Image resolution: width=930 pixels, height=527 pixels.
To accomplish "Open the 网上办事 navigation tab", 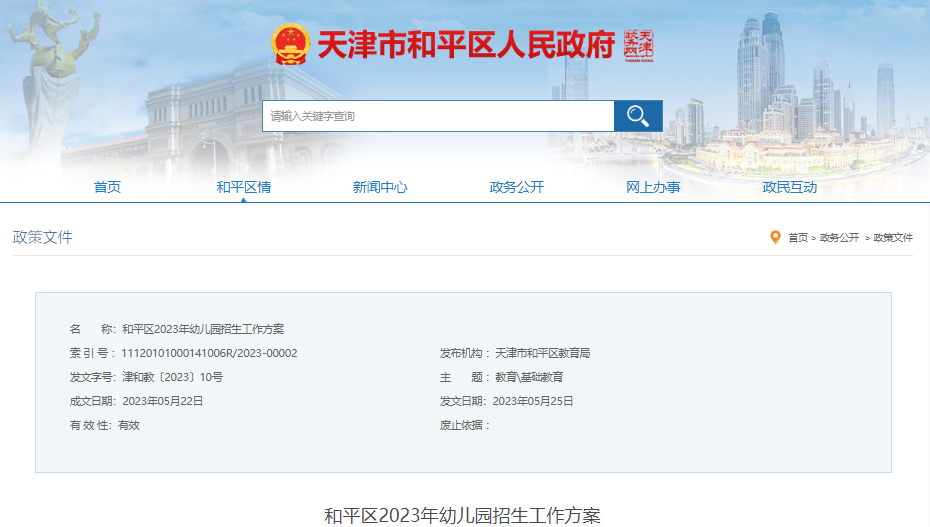I will click(x=653, y=187).
